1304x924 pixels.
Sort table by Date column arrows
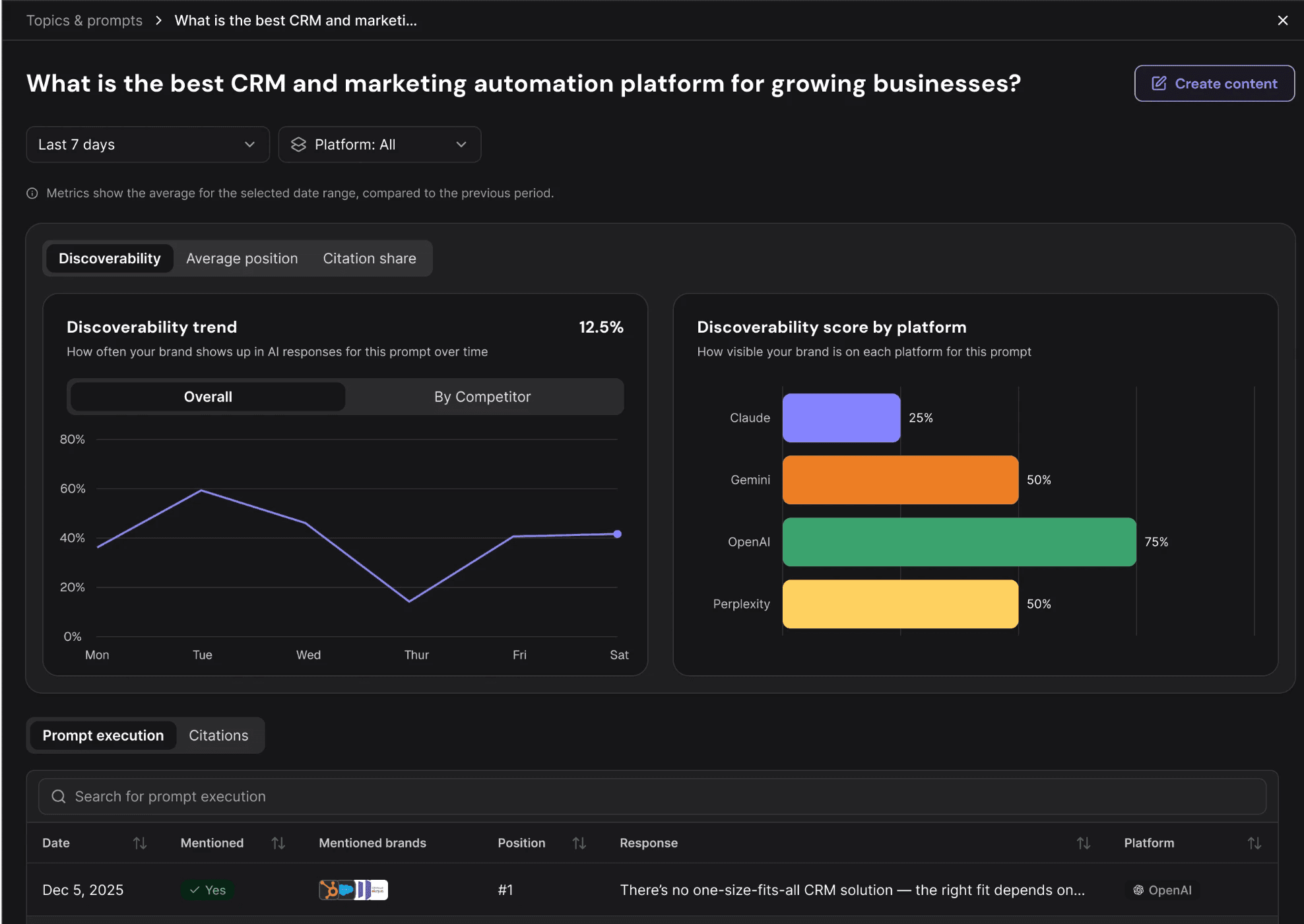coord(140,843)
